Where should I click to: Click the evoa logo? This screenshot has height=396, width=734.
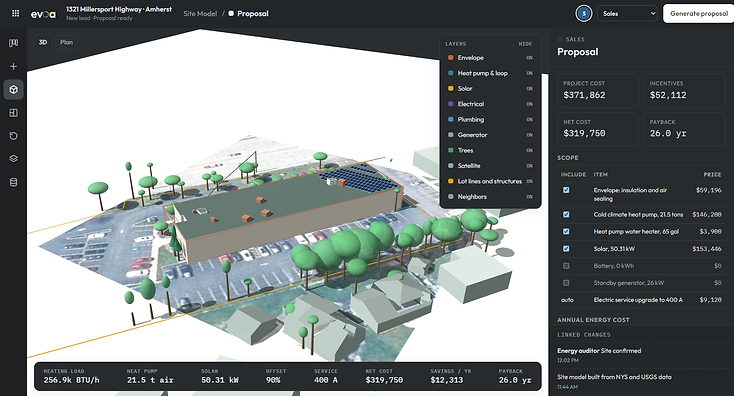click(x=43, y=14)
